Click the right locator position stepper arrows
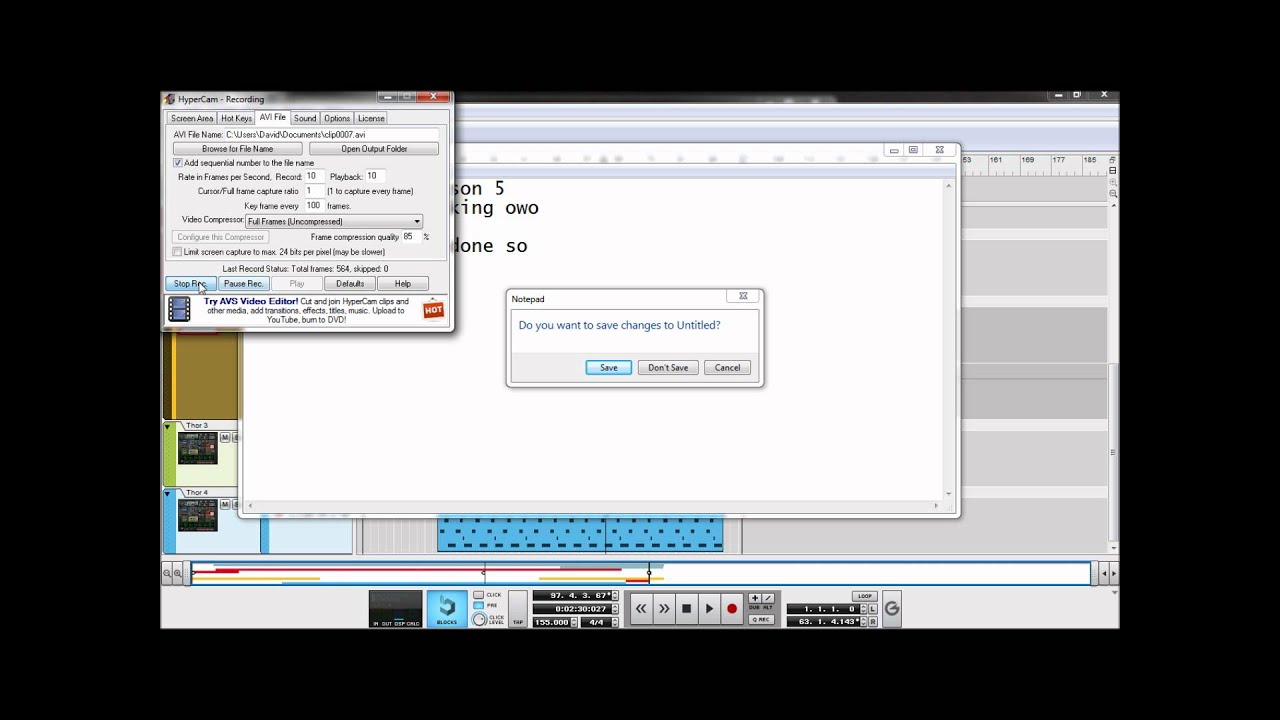The height and width of the screenshot is (720, 1280). pyautogui.click(x=863, y=622)
